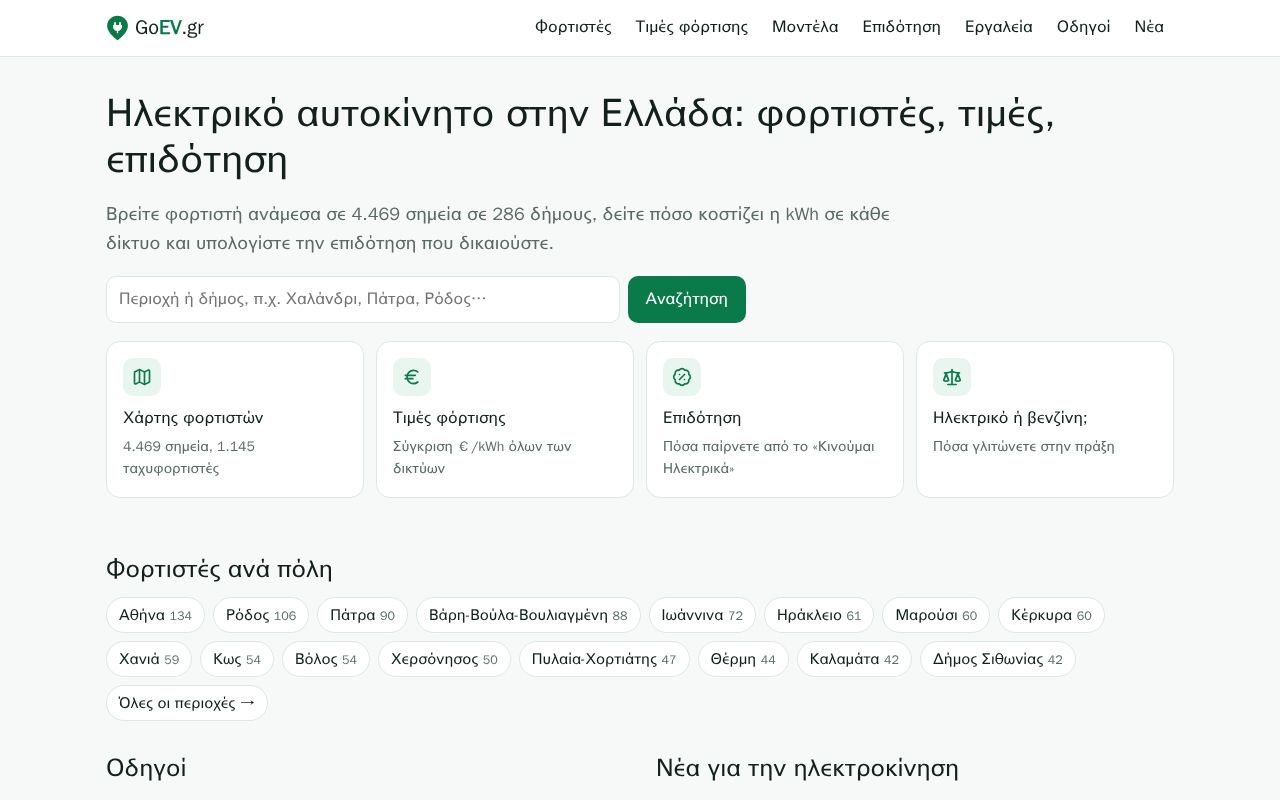Viewport: 1280px width, 800px height.
Task: Select the Αθήνα 134 city chip
Action: click(155, 615)
